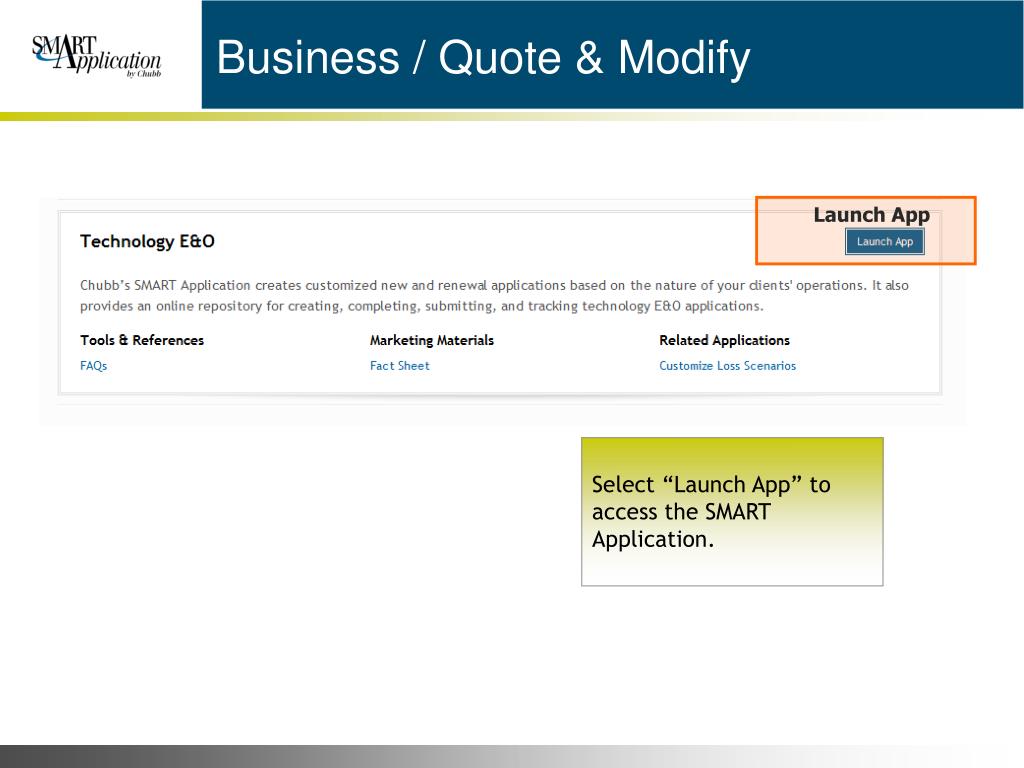Image resolution: width=1024 pixels, height=768 pixels.
Task: Click the 'Select "Launch App" to access' note
Action: [x=732, y=512]
